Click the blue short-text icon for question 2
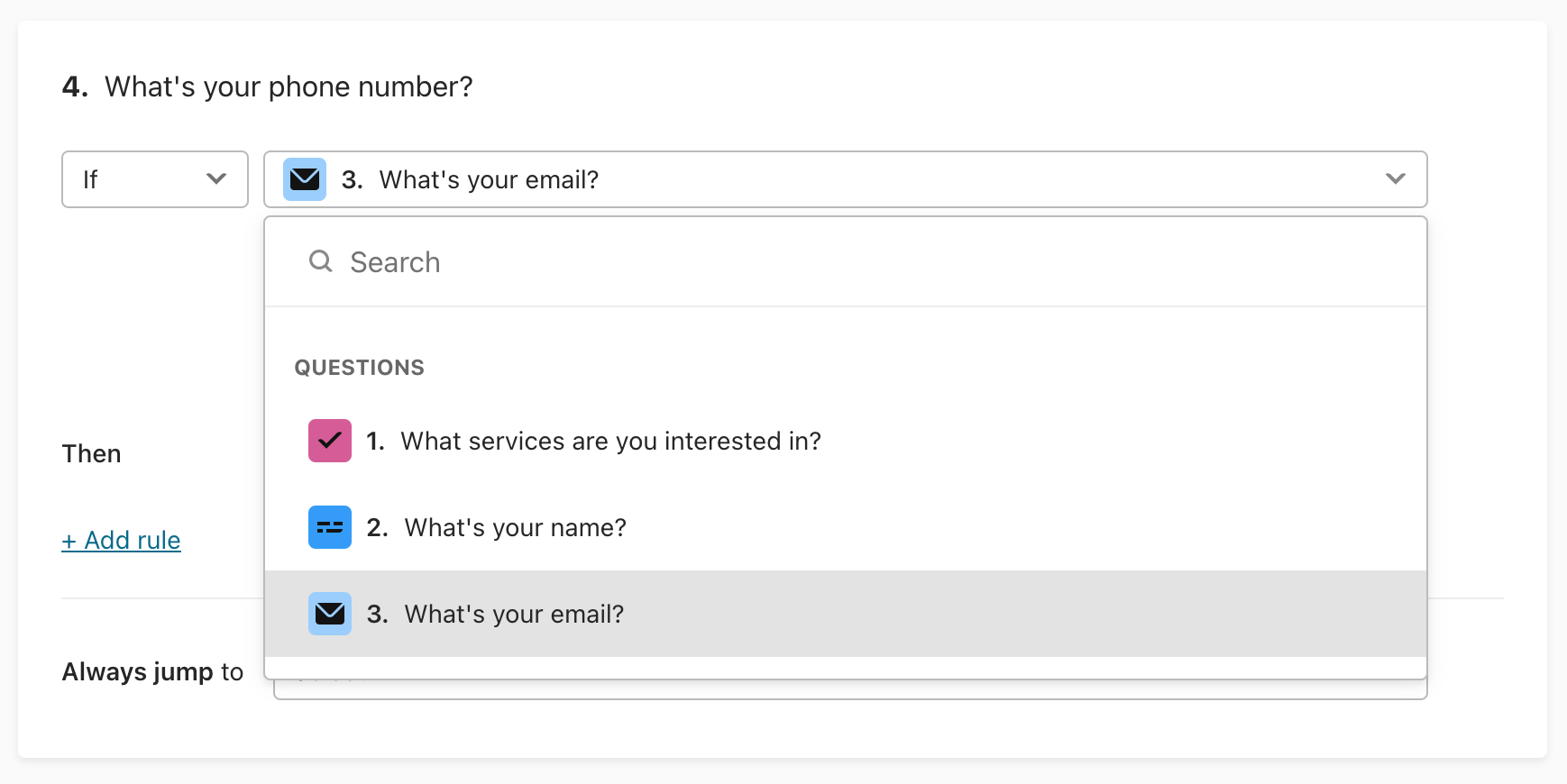The image size is (1567, 784). pos(330,527)
